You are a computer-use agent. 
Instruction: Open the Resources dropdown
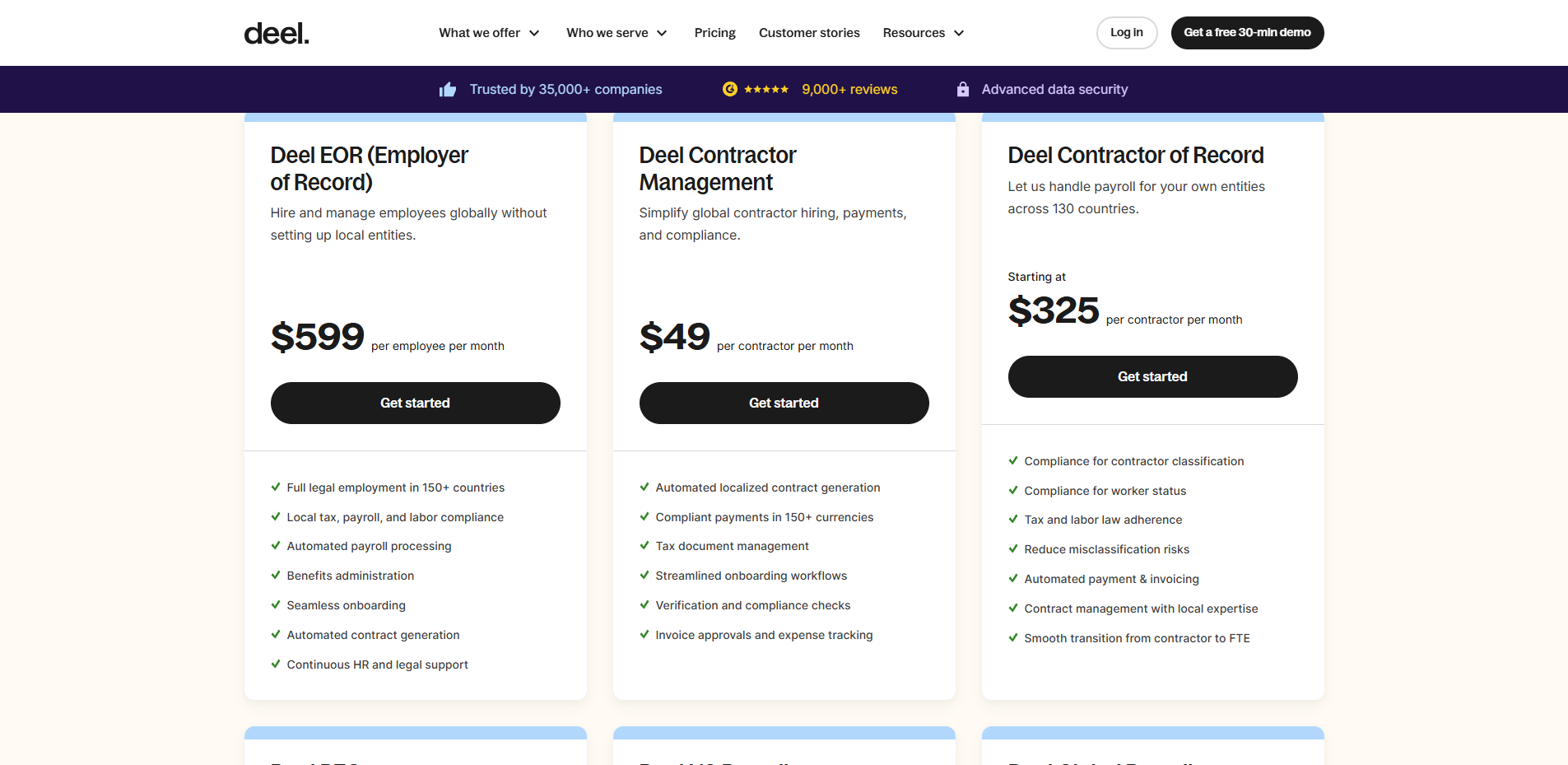924,33
